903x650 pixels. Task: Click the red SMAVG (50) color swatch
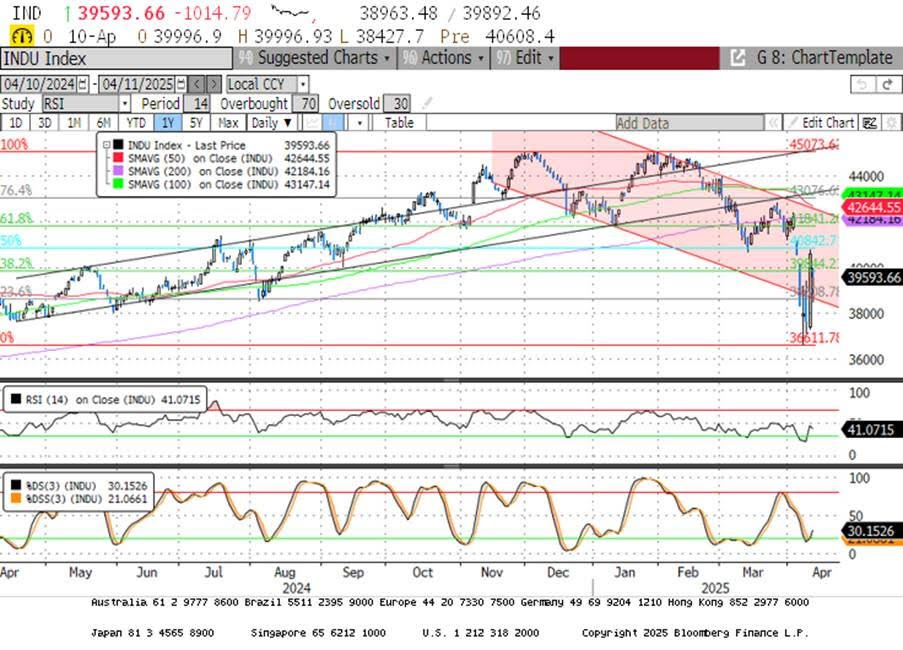[119, 158]
